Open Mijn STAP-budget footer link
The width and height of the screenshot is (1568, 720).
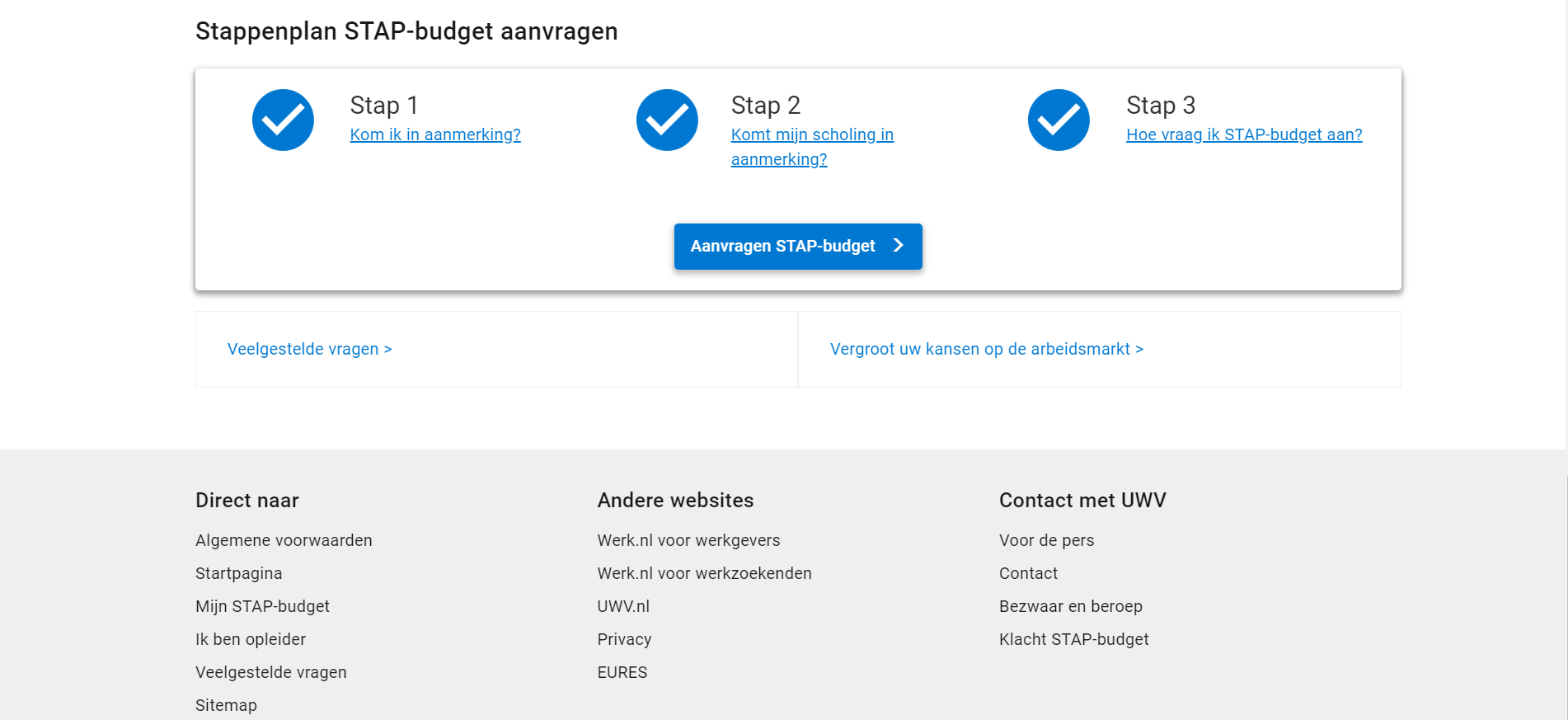(x=262, y=606)
